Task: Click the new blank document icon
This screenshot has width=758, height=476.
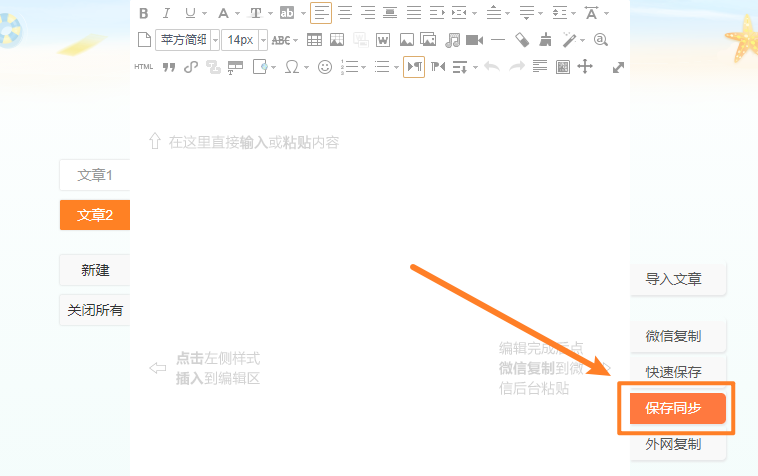Action: click(144, 40)
